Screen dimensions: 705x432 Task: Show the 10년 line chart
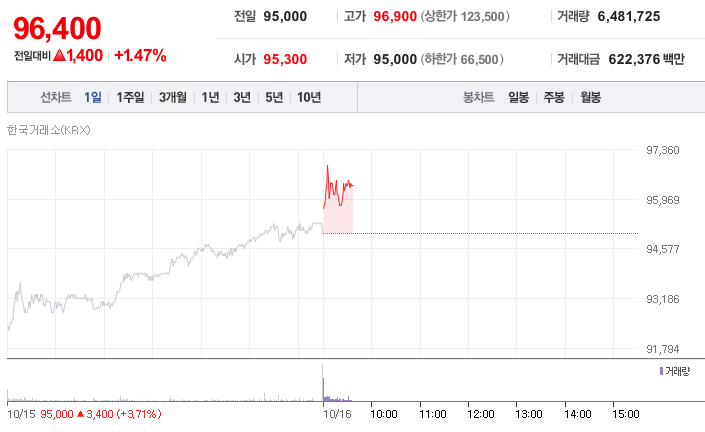point(309,97)
